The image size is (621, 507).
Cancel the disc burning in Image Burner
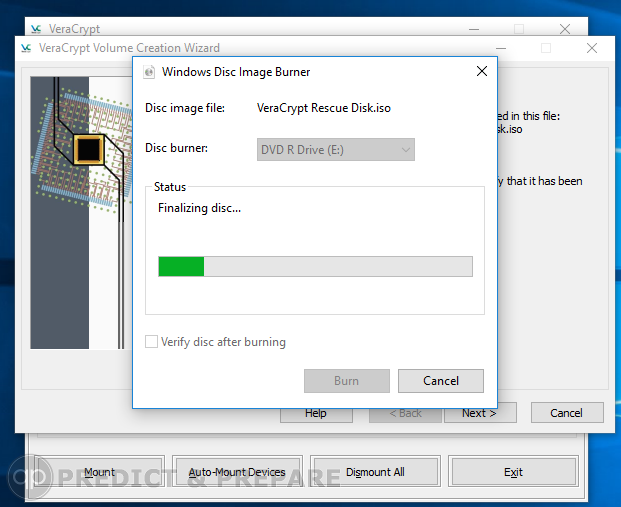(440, 381)
